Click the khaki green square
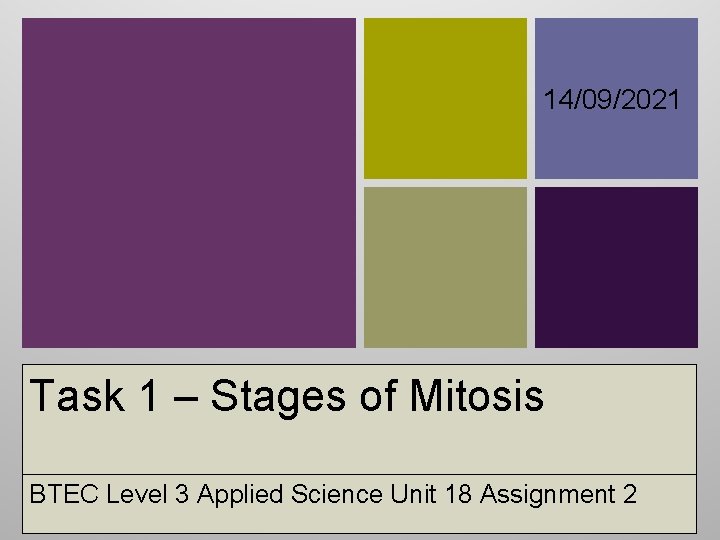Image resolution: width=720 pixels, height=540 pixels. pos(445,267)
